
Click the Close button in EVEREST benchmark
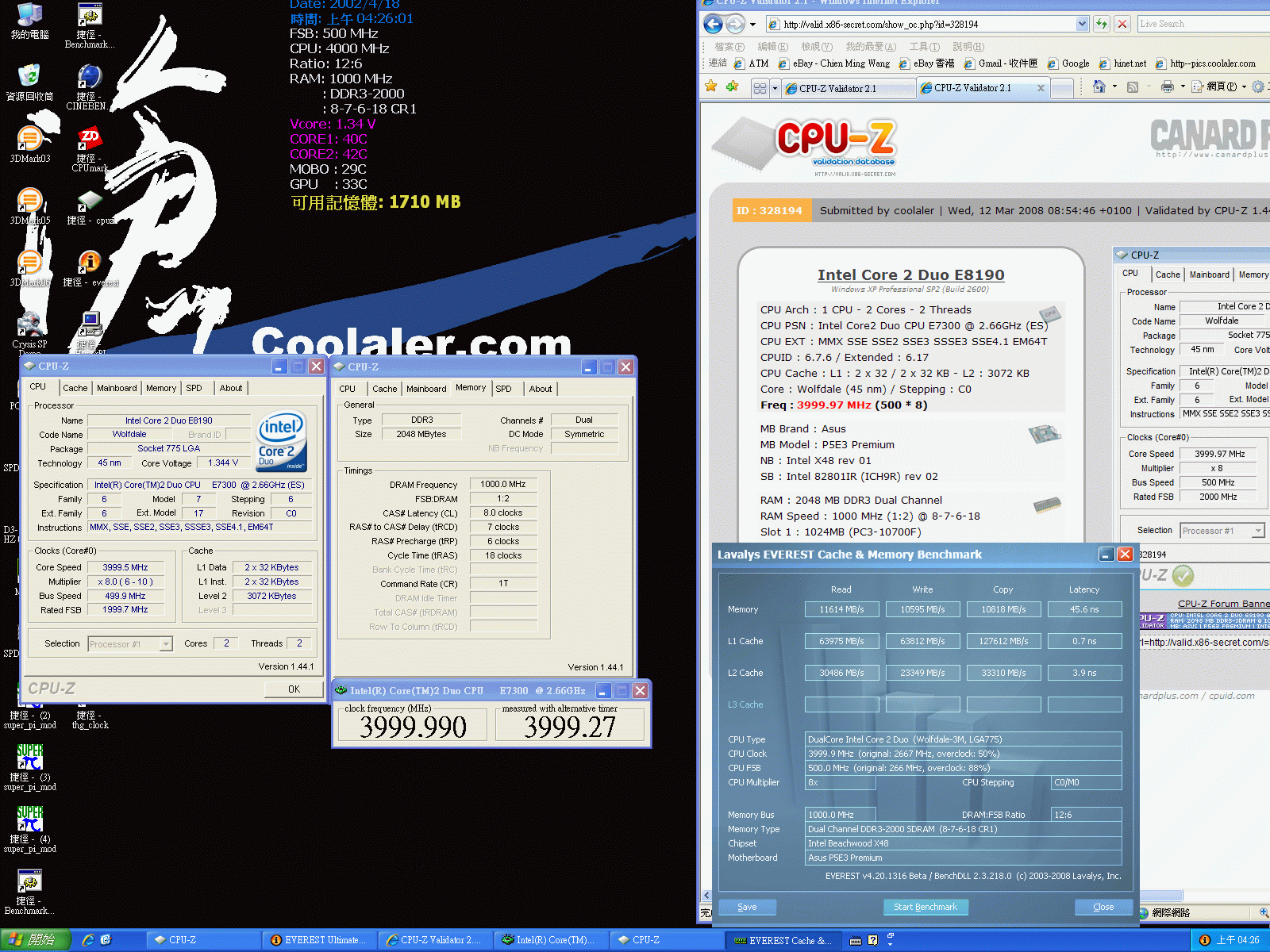click(1103, 907)
